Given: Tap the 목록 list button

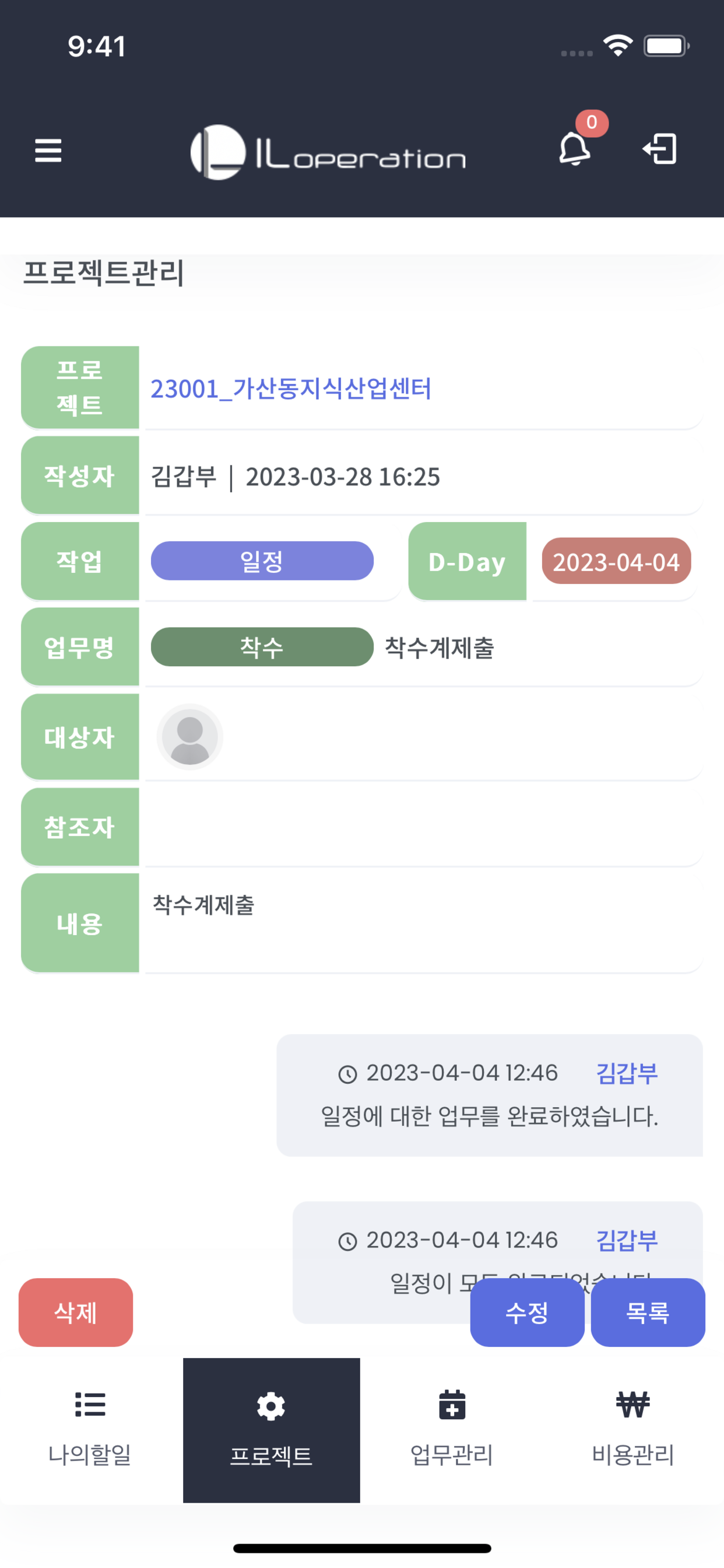Looking at the screenshot, I should coord(648,1313).
